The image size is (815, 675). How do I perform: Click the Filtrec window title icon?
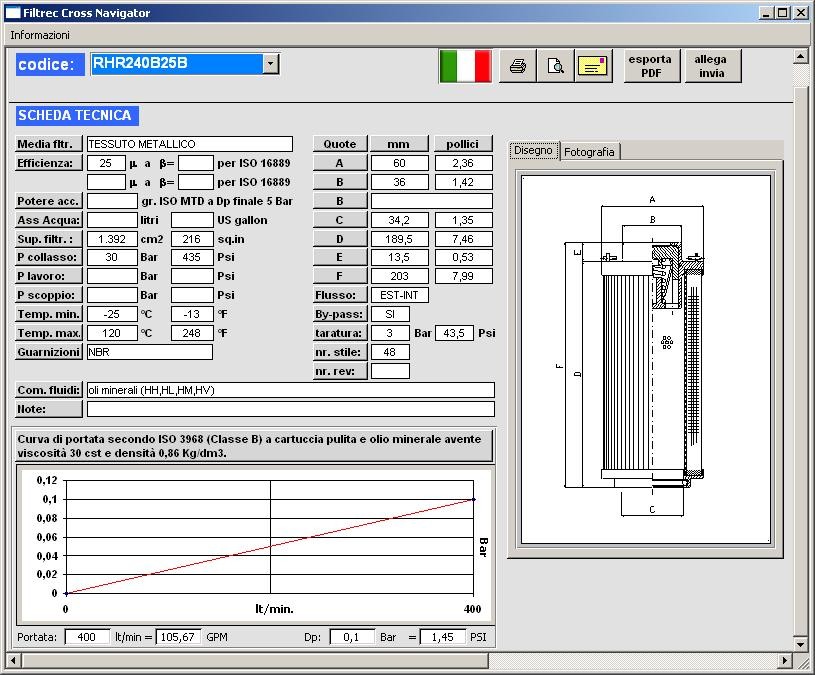tap(13, 13)
